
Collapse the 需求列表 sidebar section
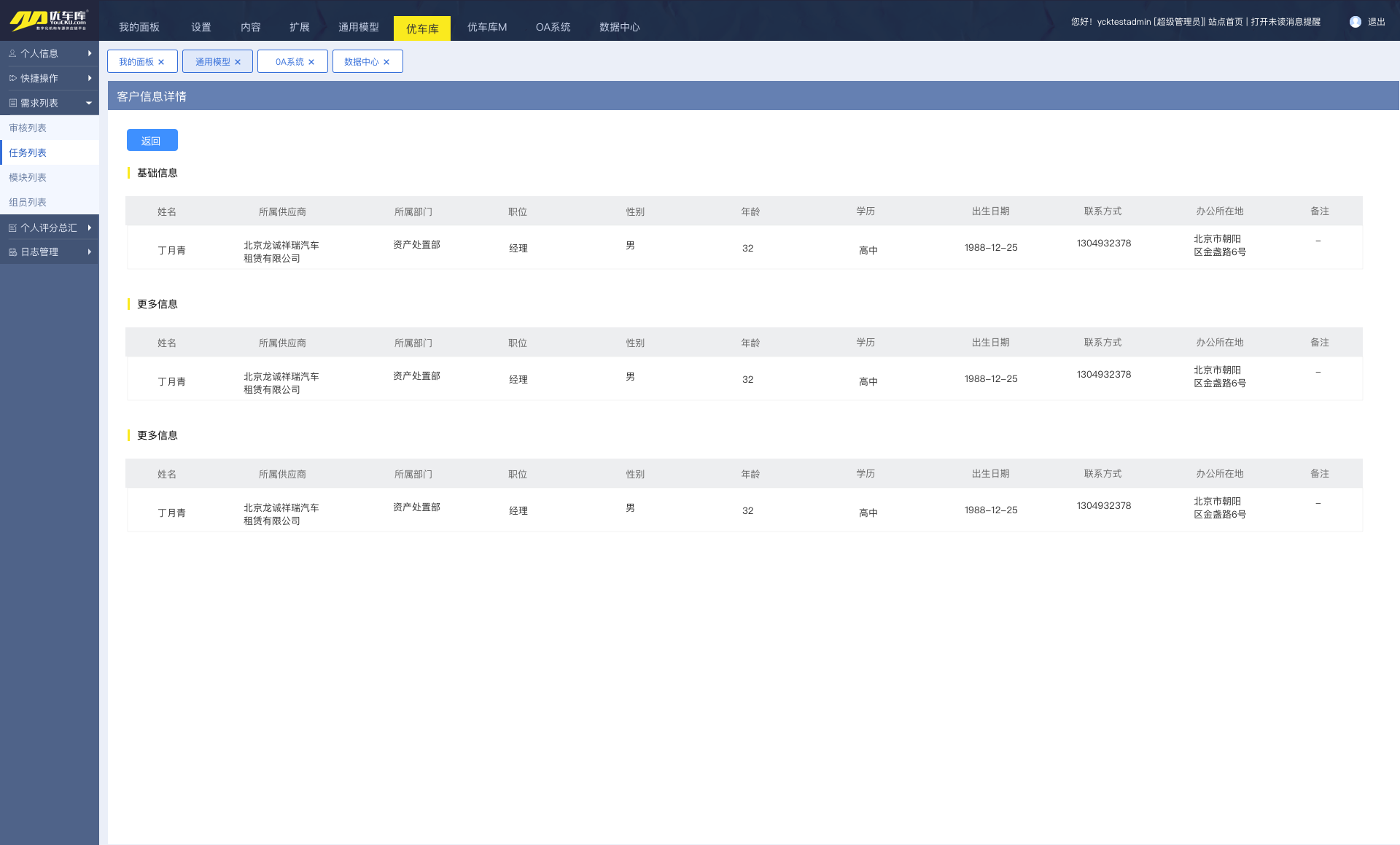click(89, 103)
